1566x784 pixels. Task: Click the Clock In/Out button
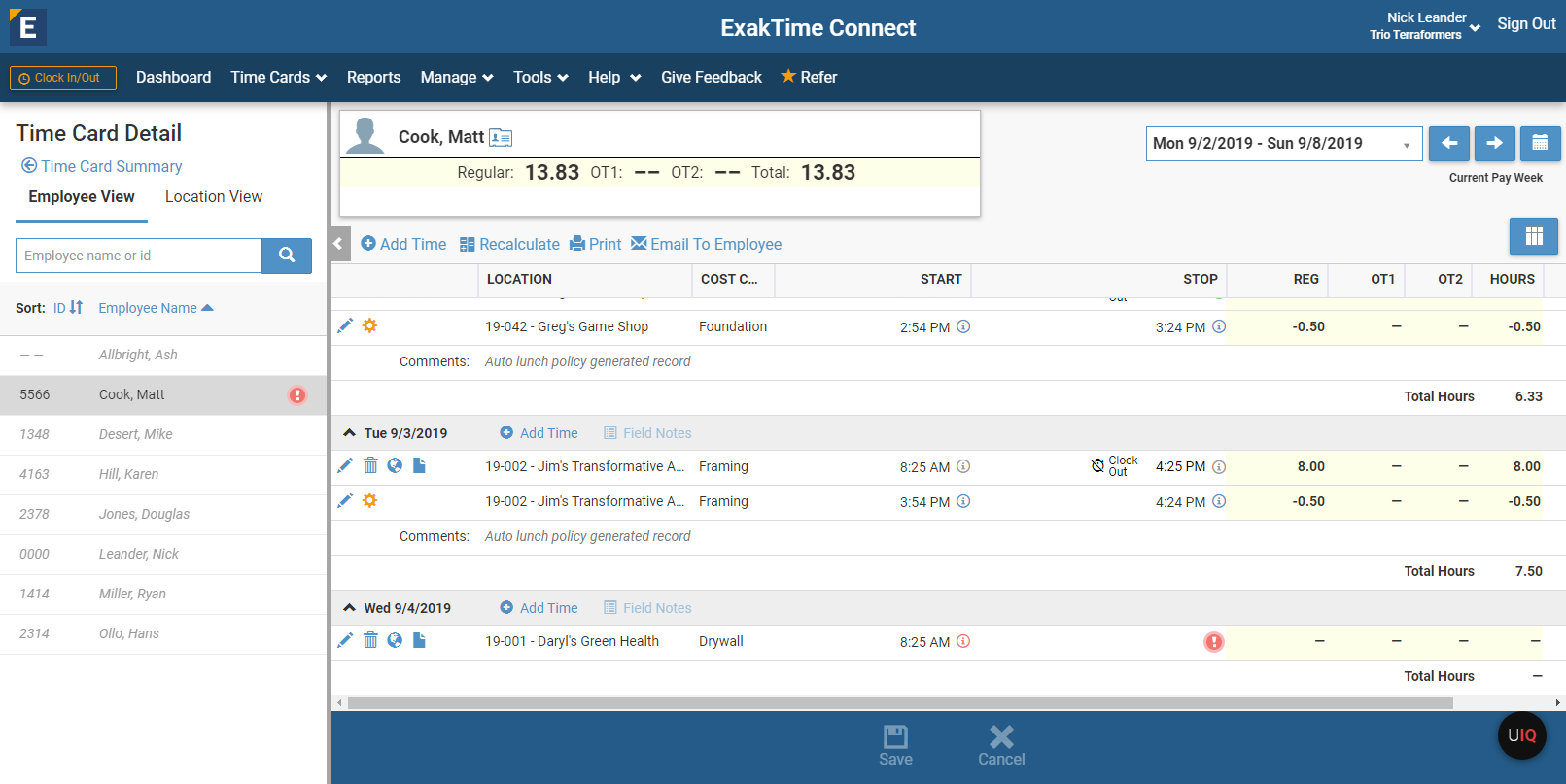click(63, 78)
